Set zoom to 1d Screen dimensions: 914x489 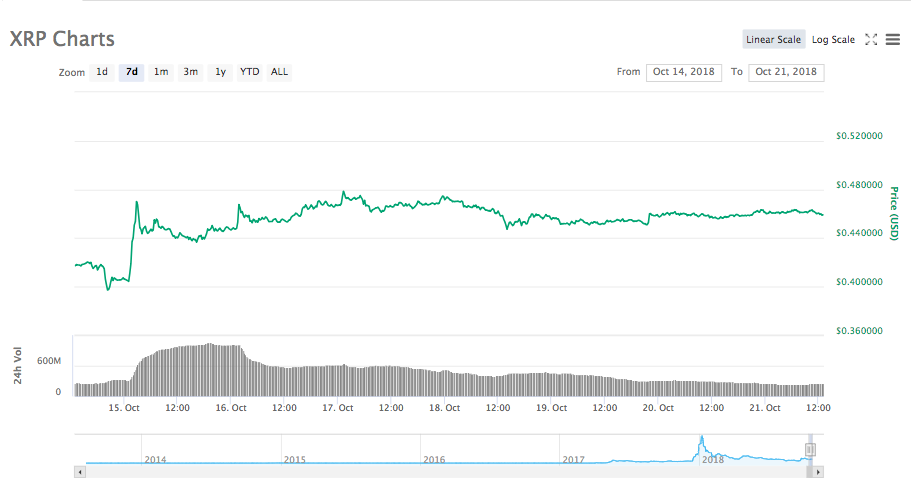pyautogui.click(x=102, y=72)
